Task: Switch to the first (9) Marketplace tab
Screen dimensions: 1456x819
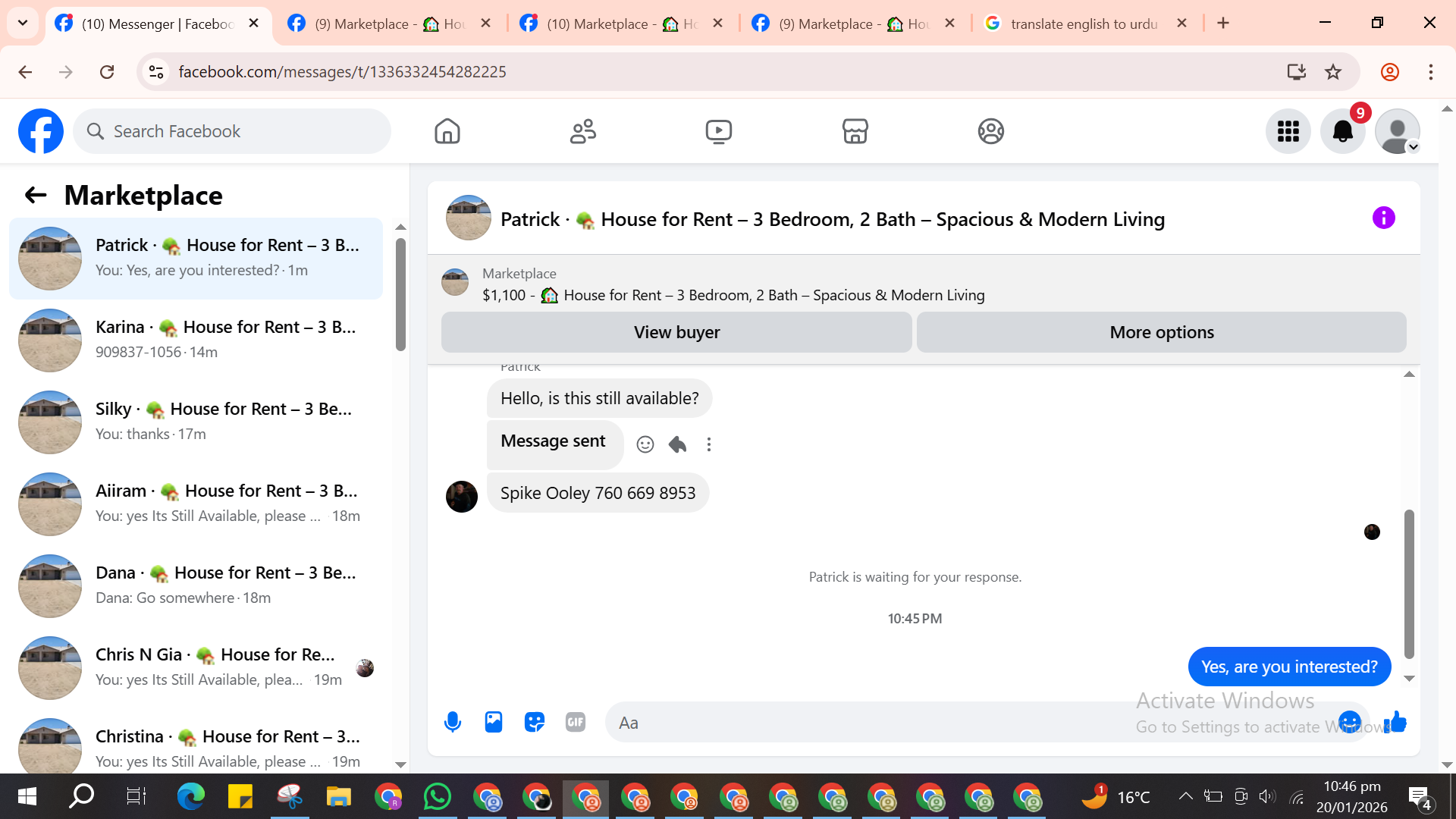Action: coord(390,24)
